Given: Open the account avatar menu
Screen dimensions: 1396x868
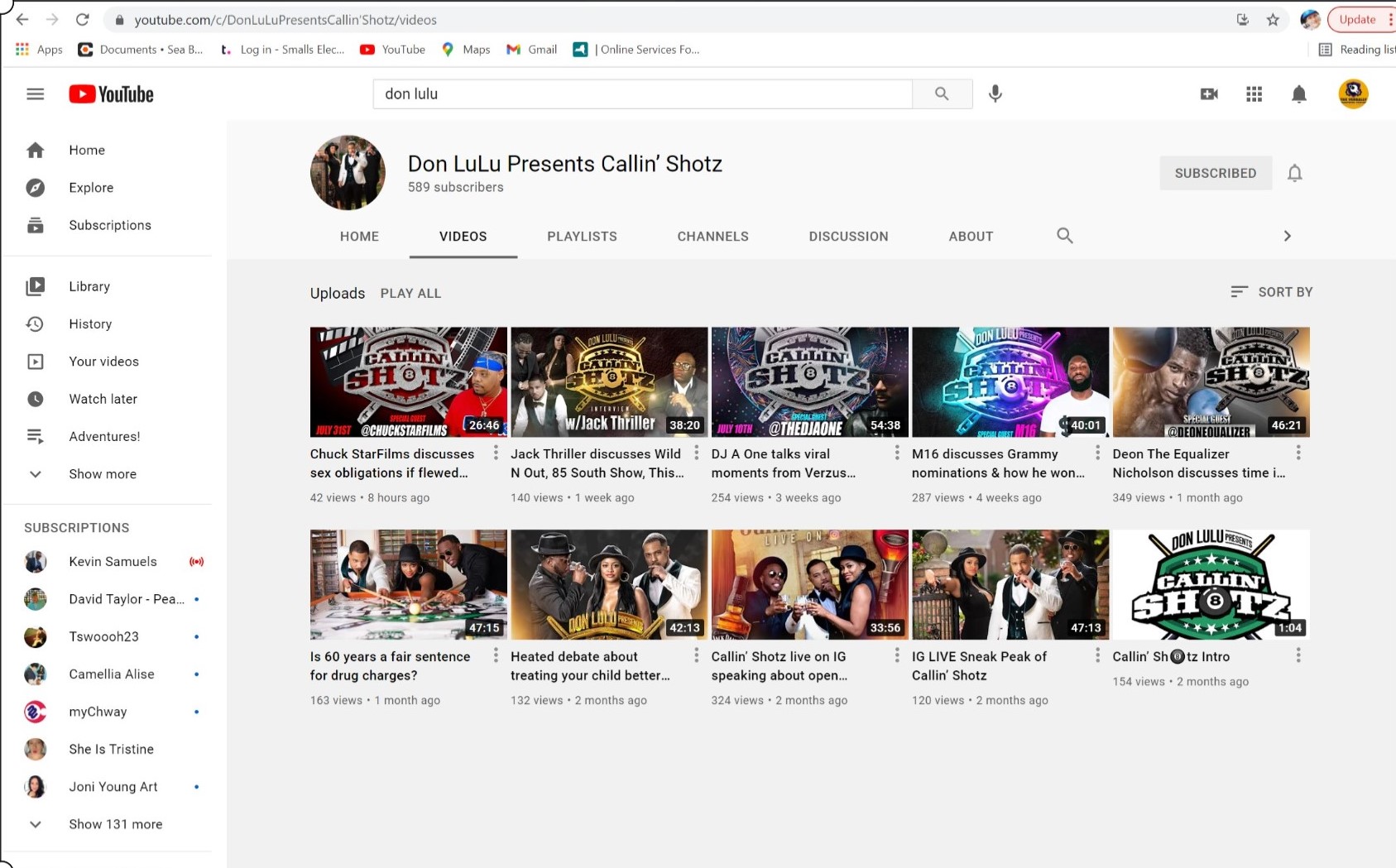Looking at the screenshot, I should click(1353, 94).
